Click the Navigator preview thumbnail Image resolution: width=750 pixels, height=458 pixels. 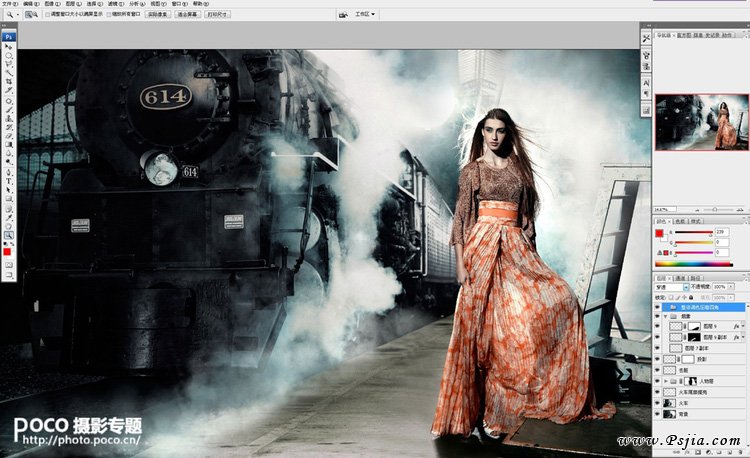[x=700, y=122]
